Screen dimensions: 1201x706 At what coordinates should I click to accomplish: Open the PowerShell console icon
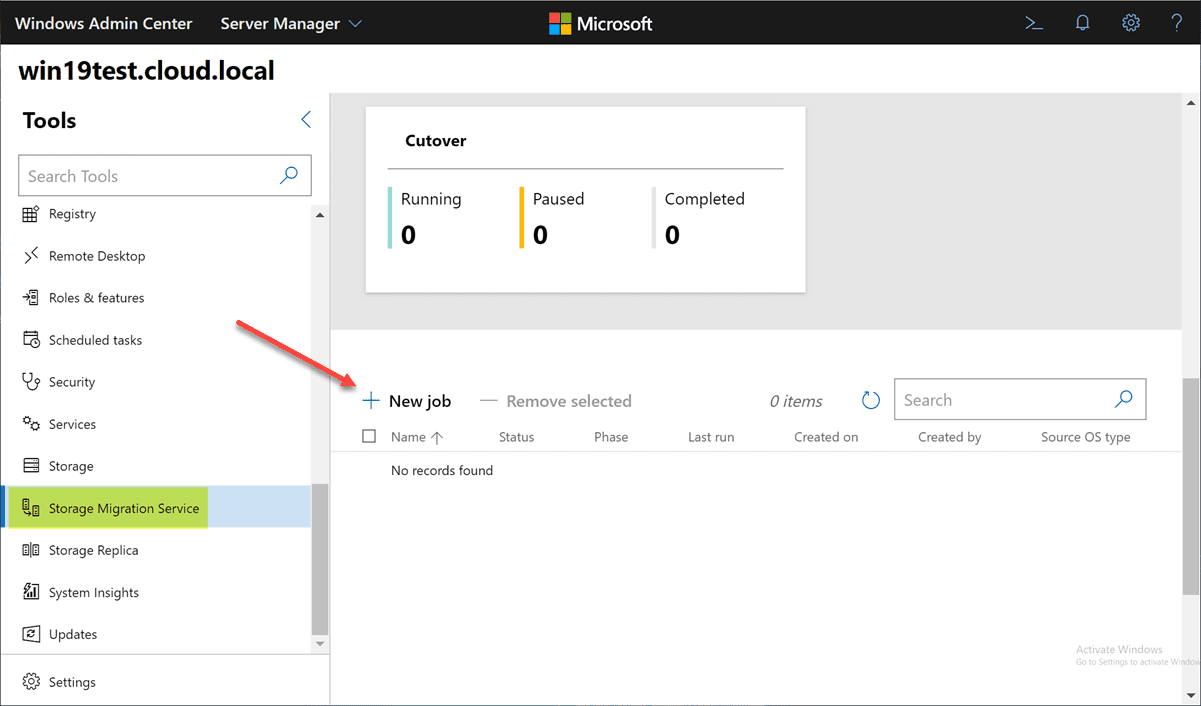coord(1034,23)
